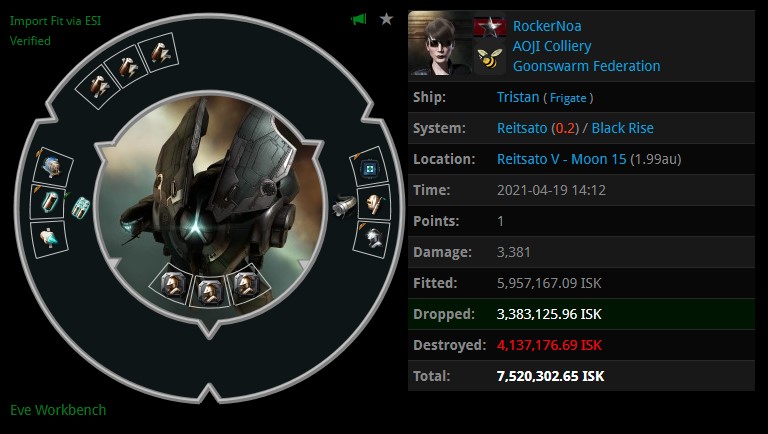Viewport: 768px width, 434px height.
Task: Select the blue square damage control module
Action: click(x=370, y=168)
